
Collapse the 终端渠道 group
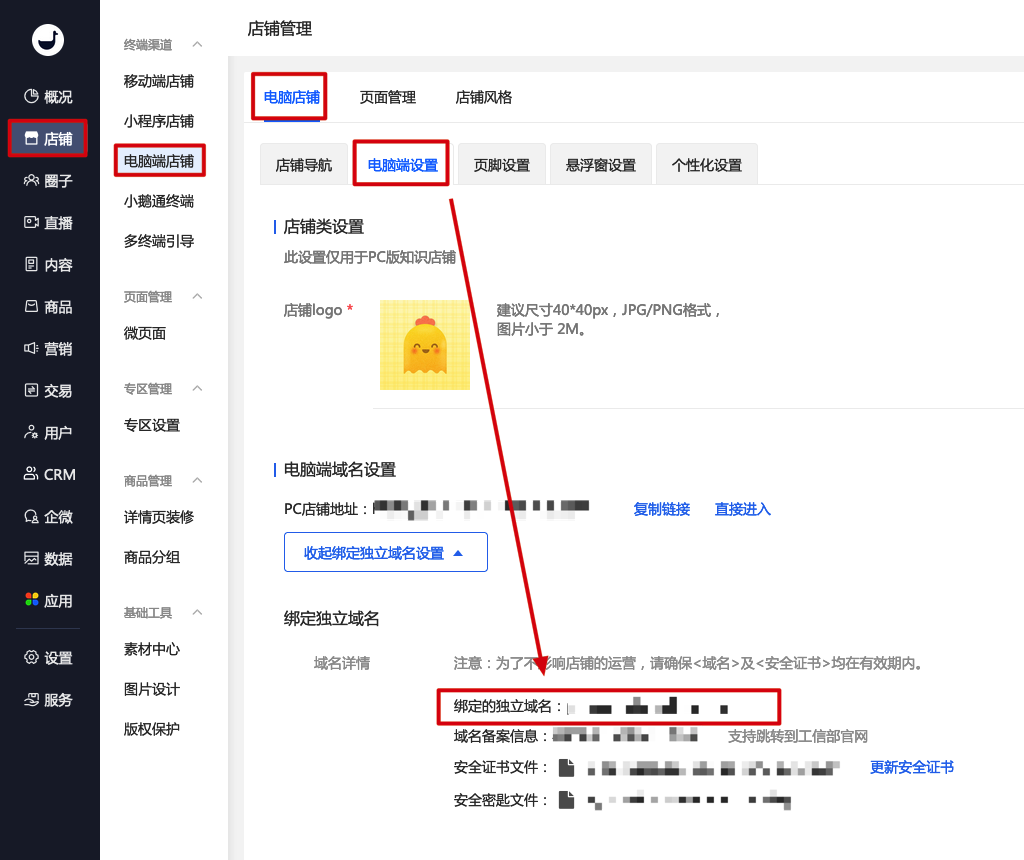pos(197,44)
